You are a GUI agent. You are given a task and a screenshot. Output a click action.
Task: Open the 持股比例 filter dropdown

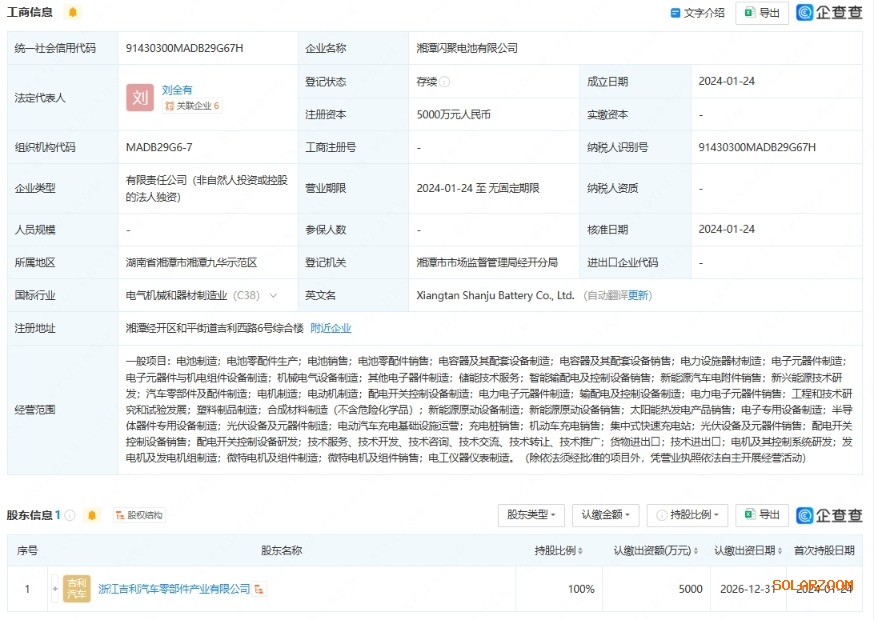click(687, 515)
